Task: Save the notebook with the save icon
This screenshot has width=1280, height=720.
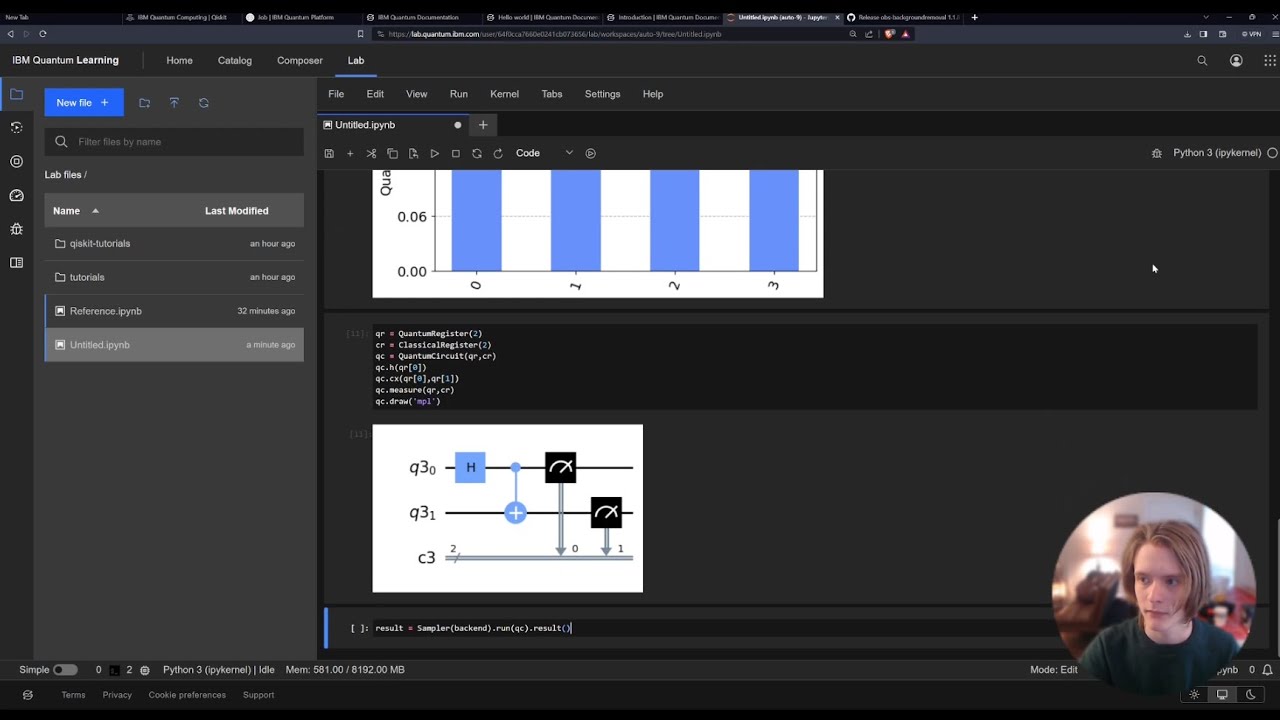Action: click(x=329, y=153)
